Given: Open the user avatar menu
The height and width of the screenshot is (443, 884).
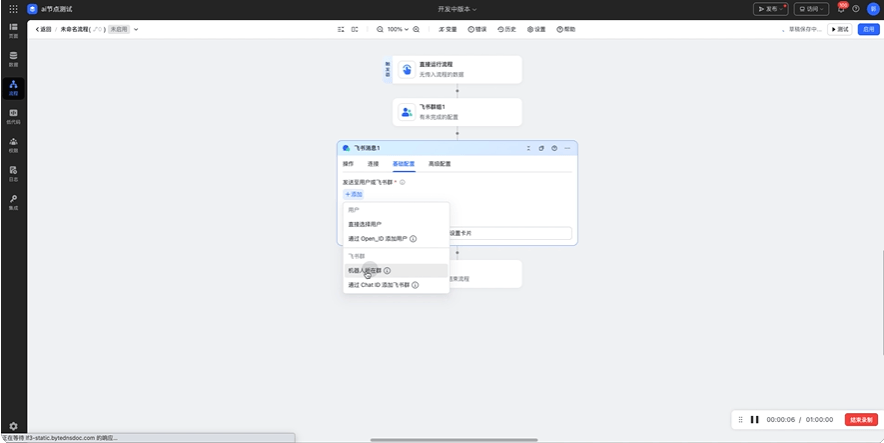Looking at the screenshot, I should [873, 8].
